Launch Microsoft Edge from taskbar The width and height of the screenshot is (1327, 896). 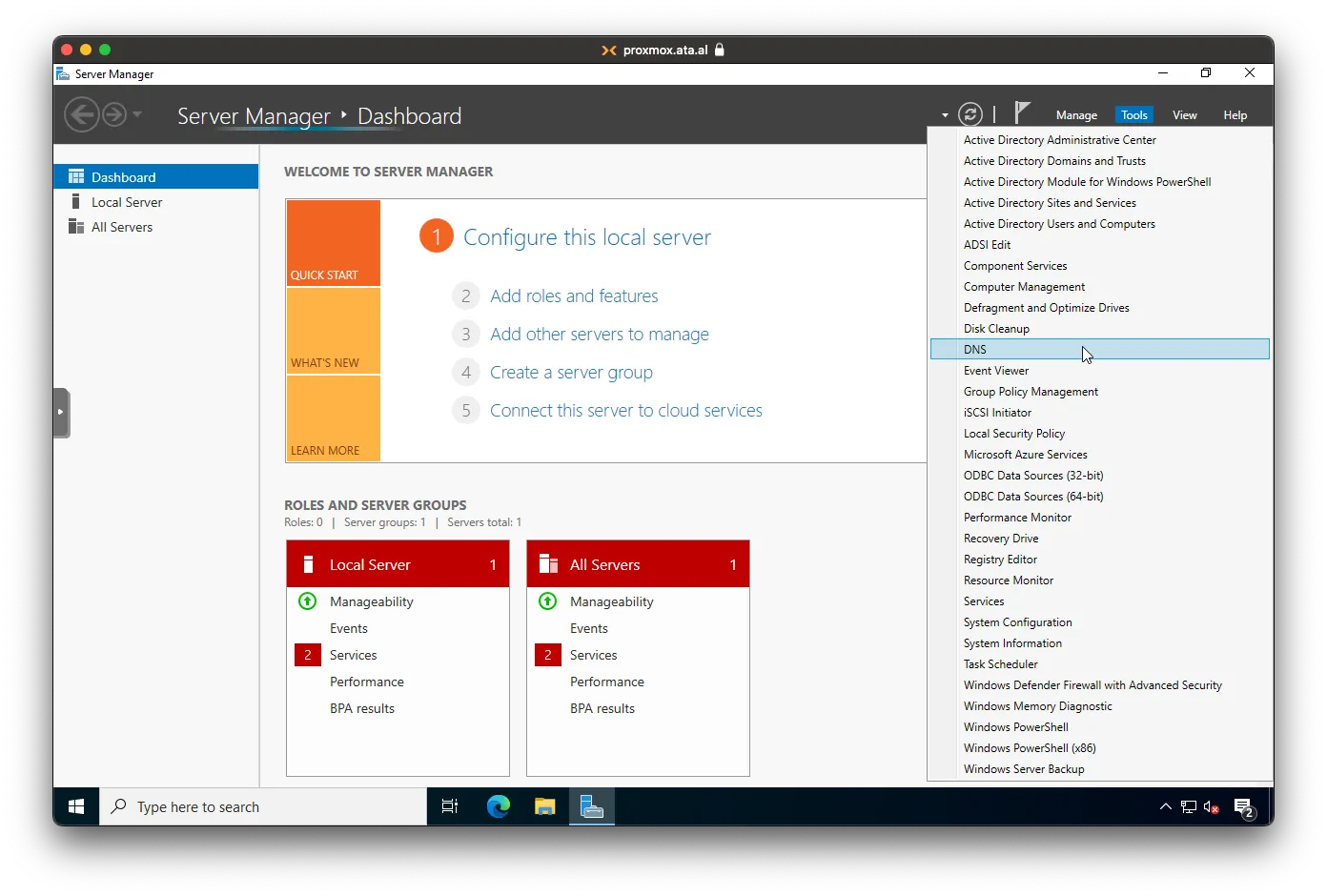pos(499,806)
